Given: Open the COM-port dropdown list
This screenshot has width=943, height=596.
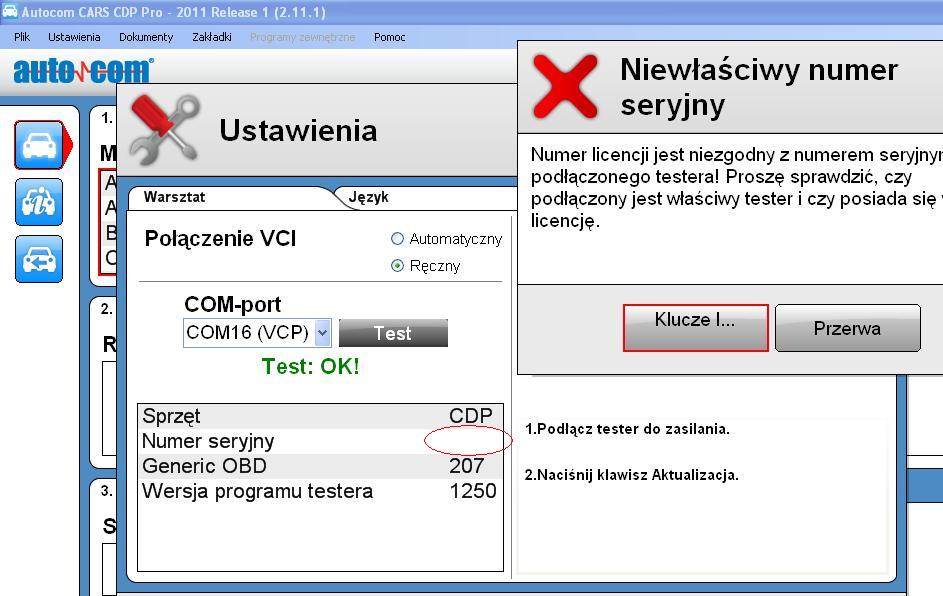Looking at the screenshot, I should tap(322, 333).
